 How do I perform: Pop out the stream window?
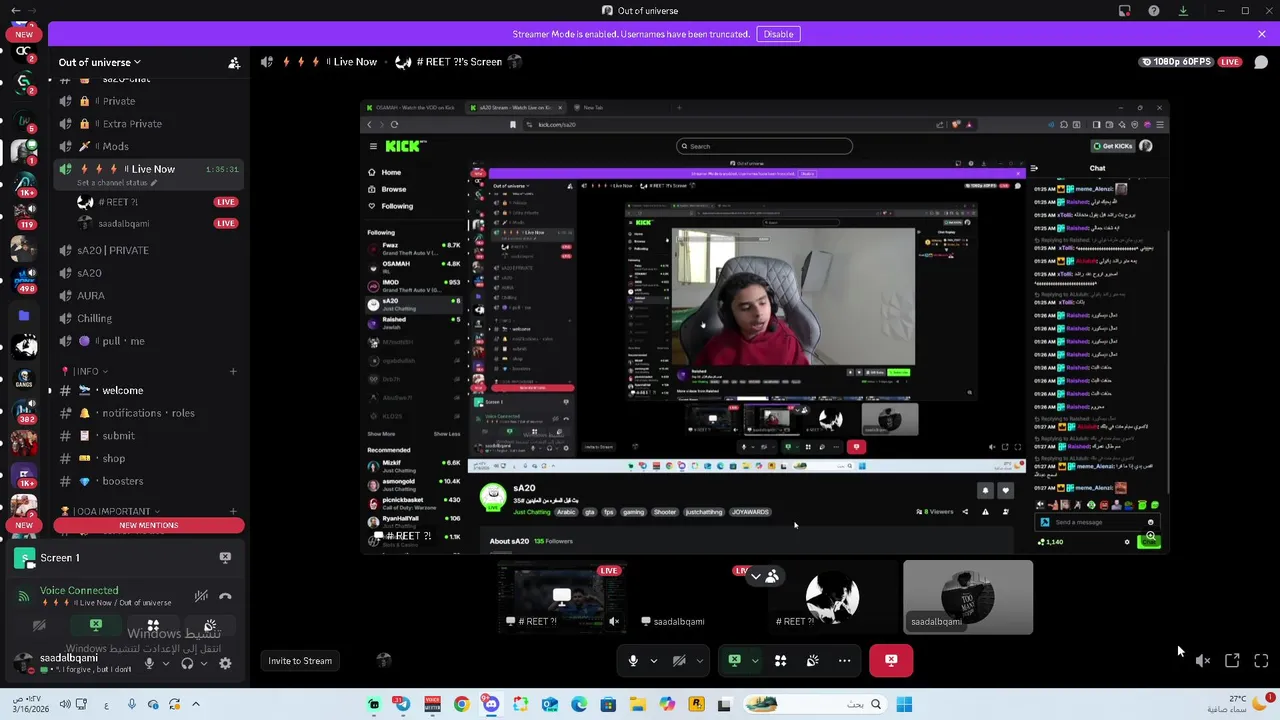(1232, 661)
